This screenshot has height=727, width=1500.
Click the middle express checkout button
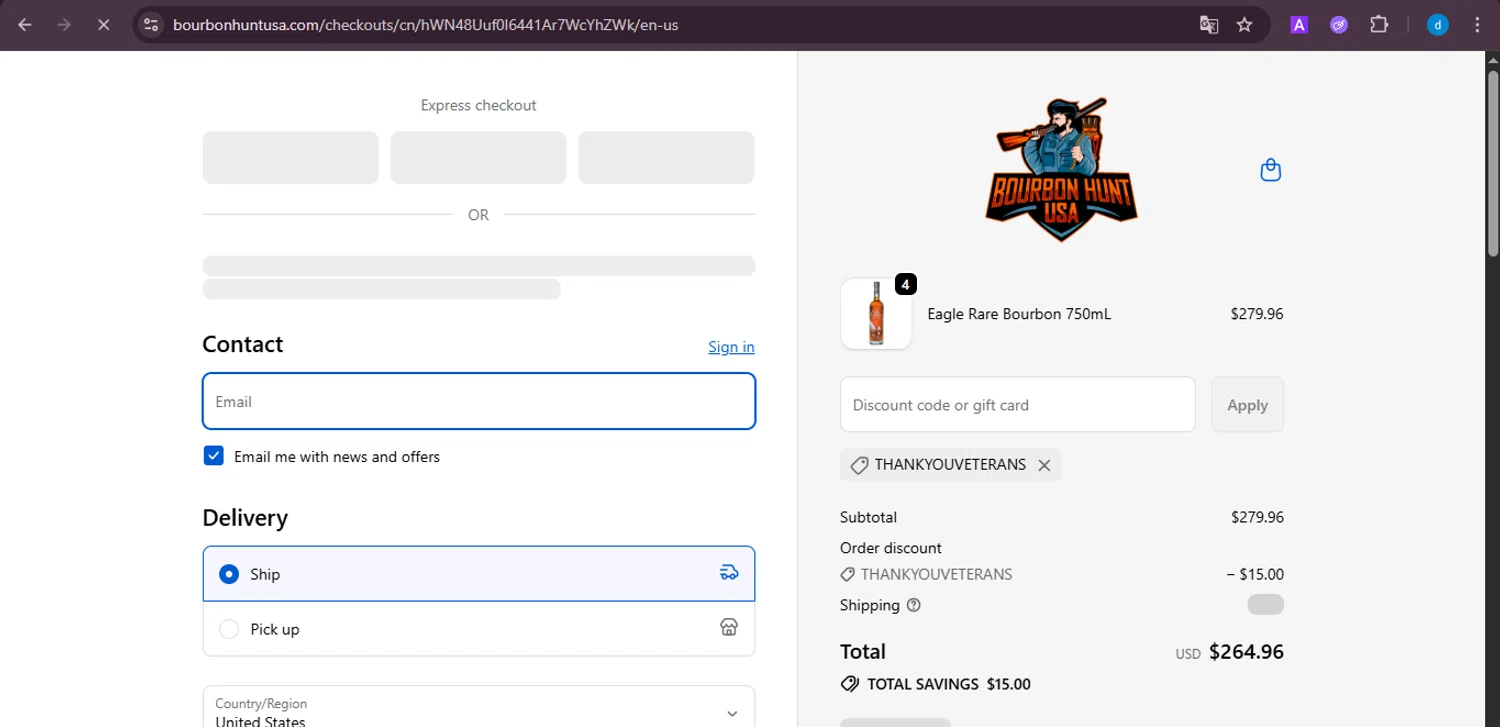(478, 158)
